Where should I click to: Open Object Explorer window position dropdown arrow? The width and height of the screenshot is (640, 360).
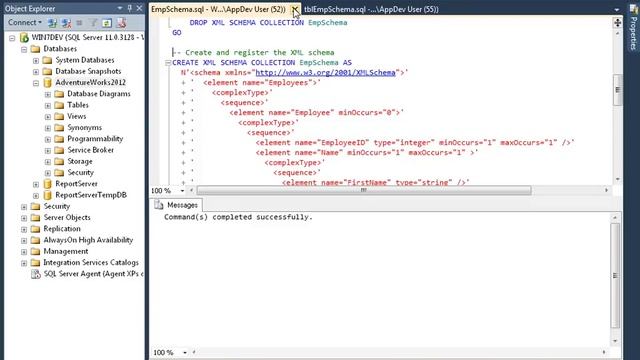click(120, 8)
